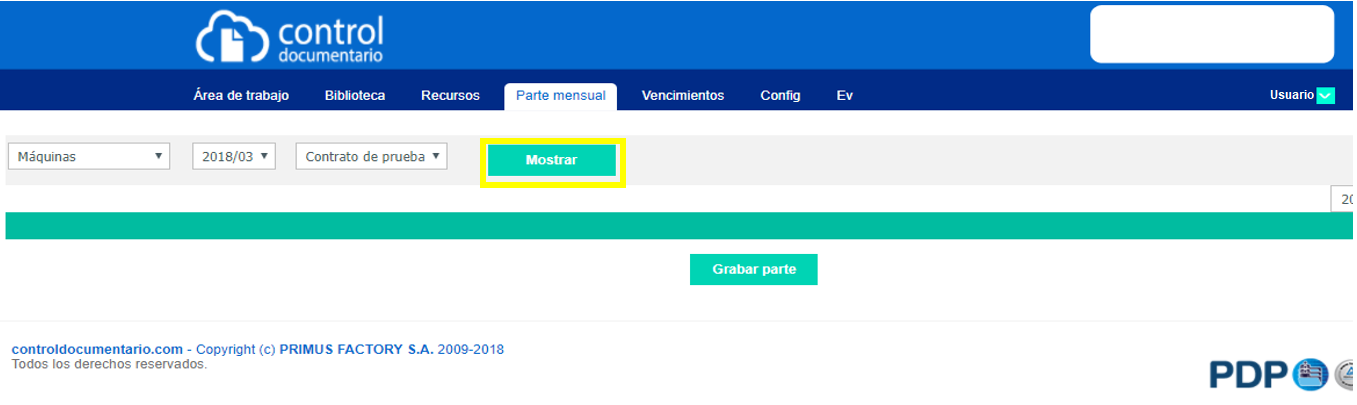This screenshot has height=405, width=1357.
Task: Go to Área de trabajo tab
Action: 241,96
